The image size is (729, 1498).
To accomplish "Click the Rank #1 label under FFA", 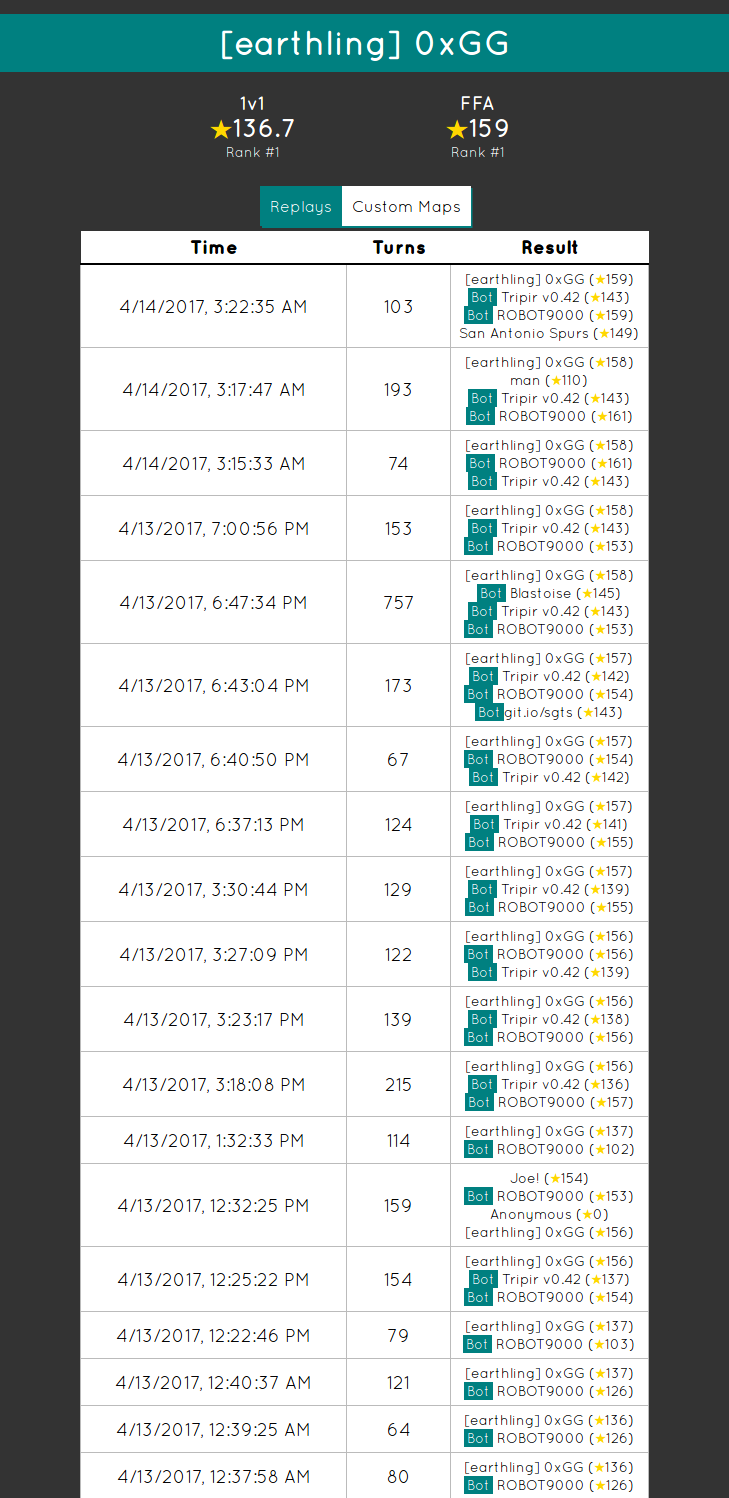I will pos(477,153).
